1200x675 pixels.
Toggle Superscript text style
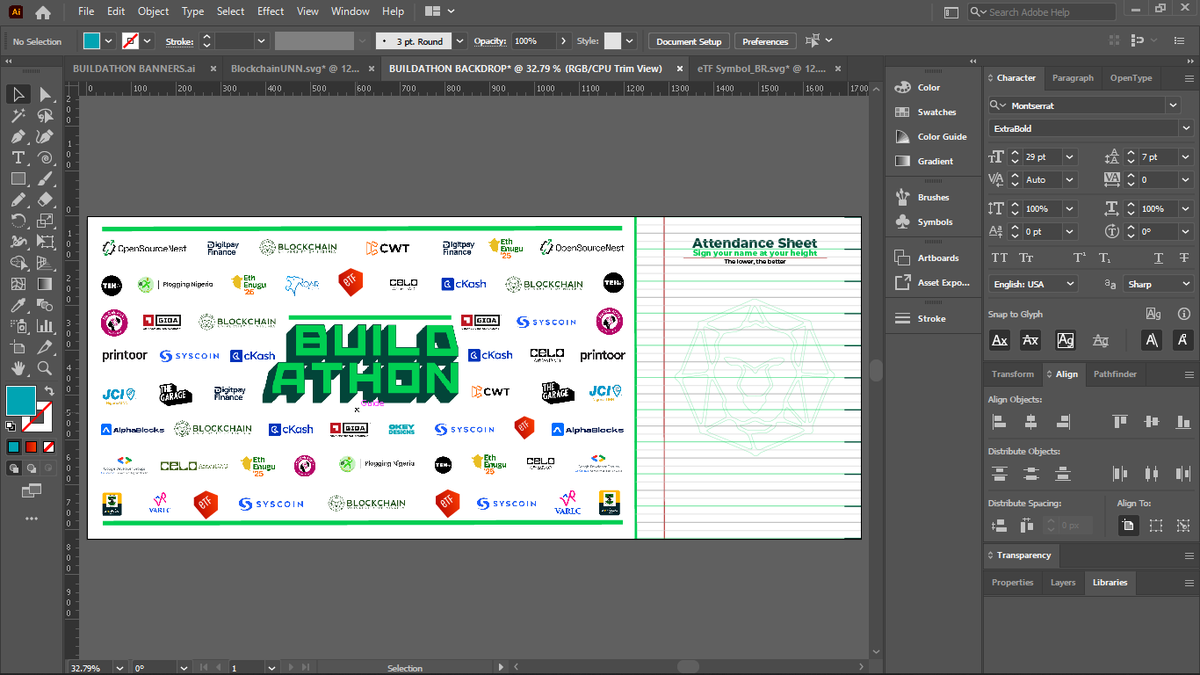click(x=1080, y=258)
